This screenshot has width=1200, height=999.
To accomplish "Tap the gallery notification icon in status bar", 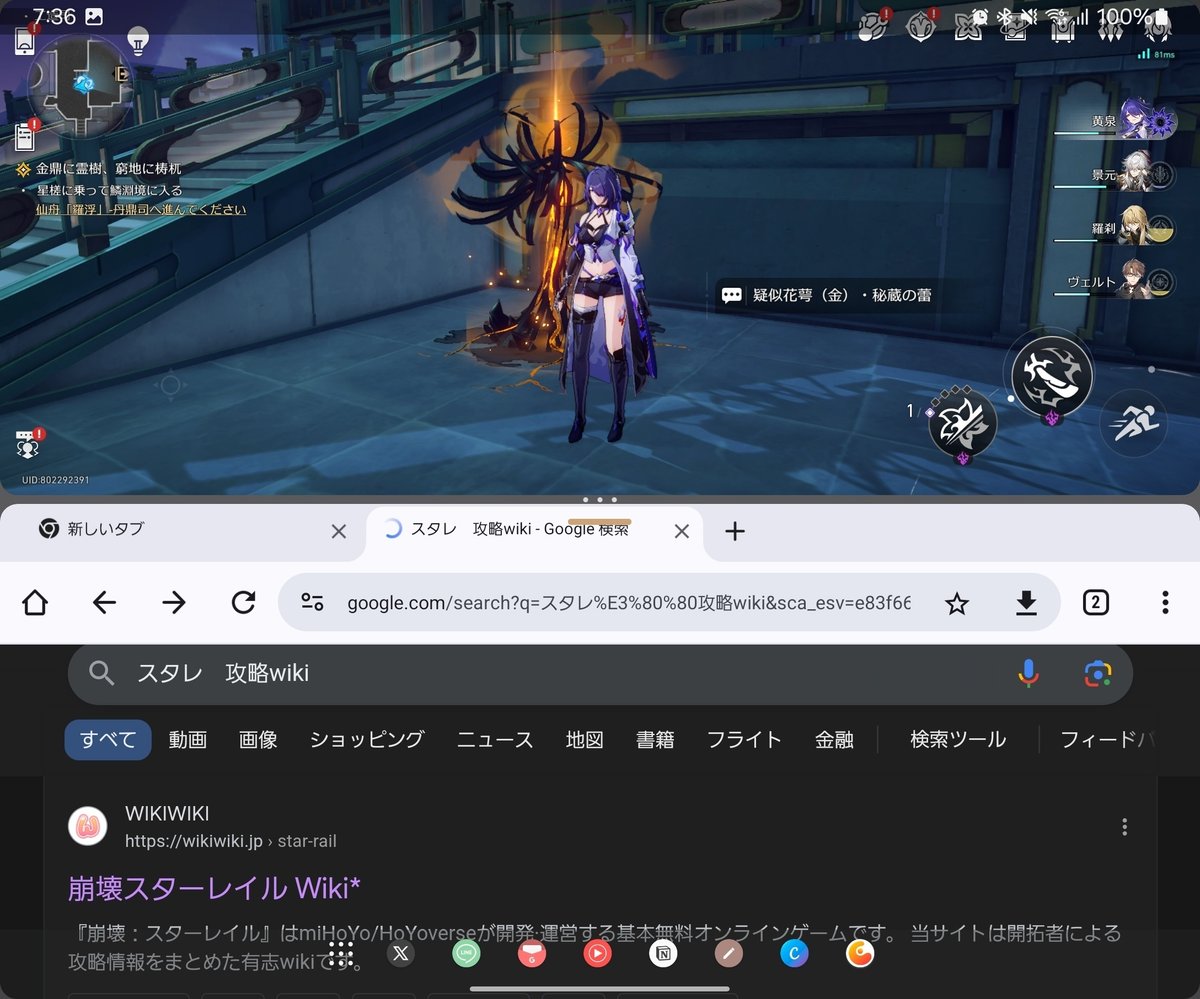I will (93, 16).
